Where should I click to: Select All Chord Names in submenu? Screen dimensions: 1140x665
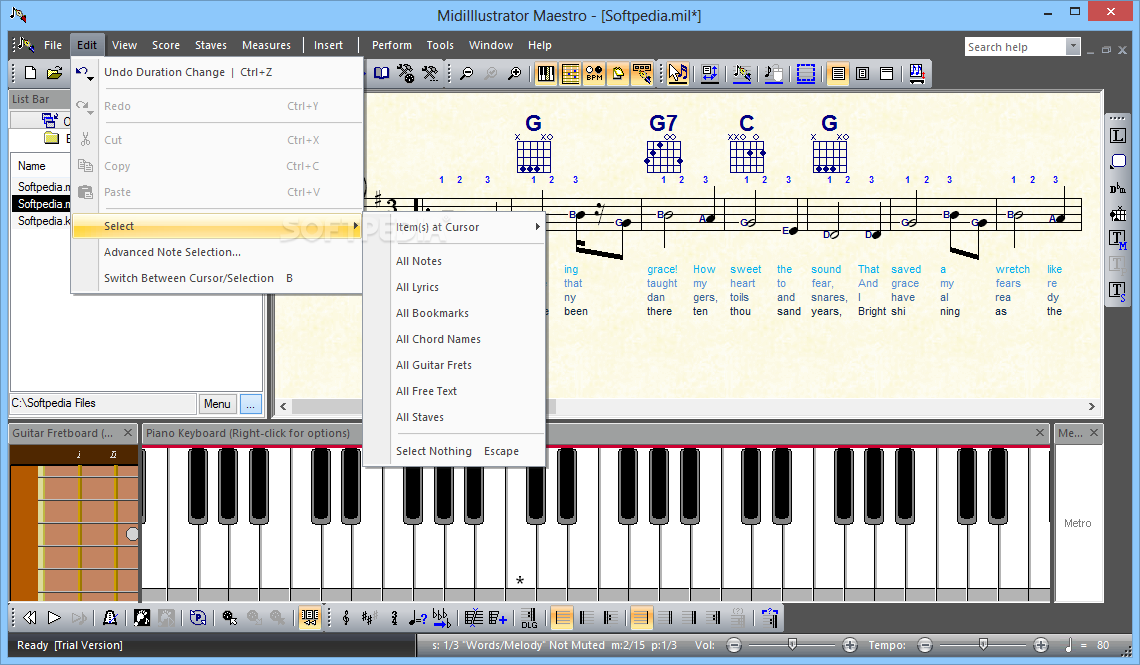pyautogui.click(x=469, y=339)
